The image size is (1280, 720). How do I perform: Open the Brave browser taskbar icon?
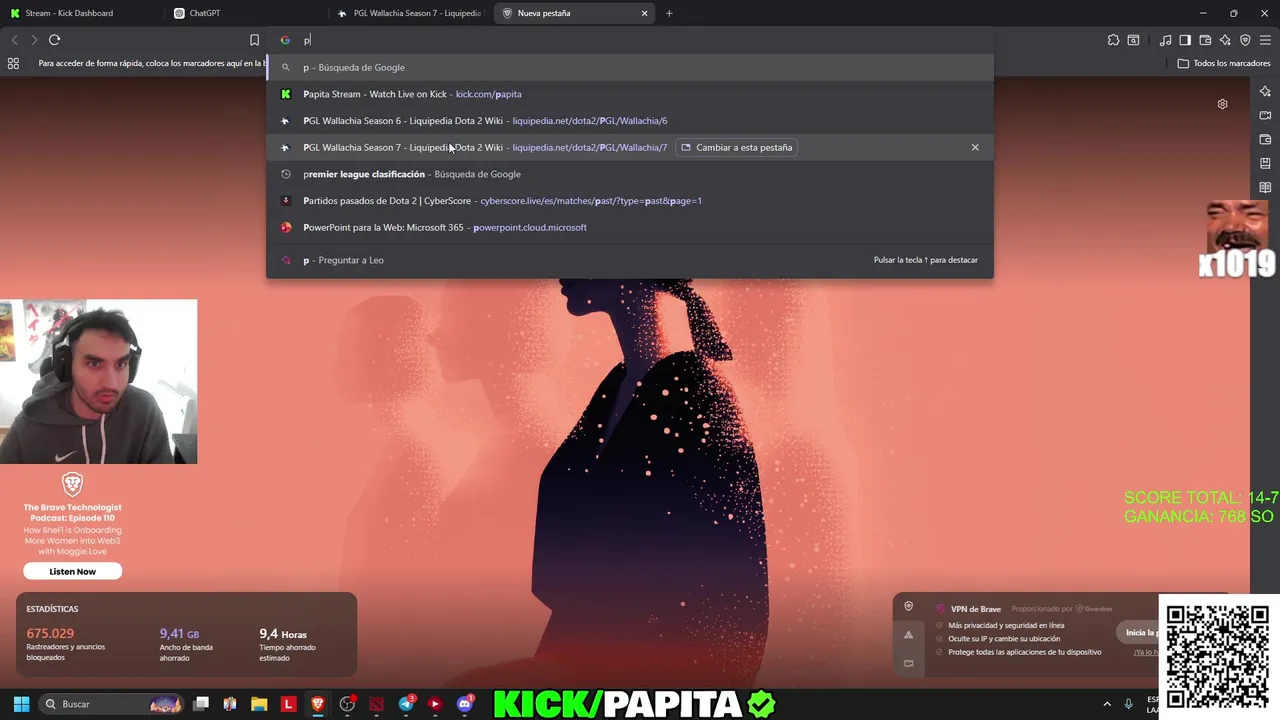coord(318,704)
